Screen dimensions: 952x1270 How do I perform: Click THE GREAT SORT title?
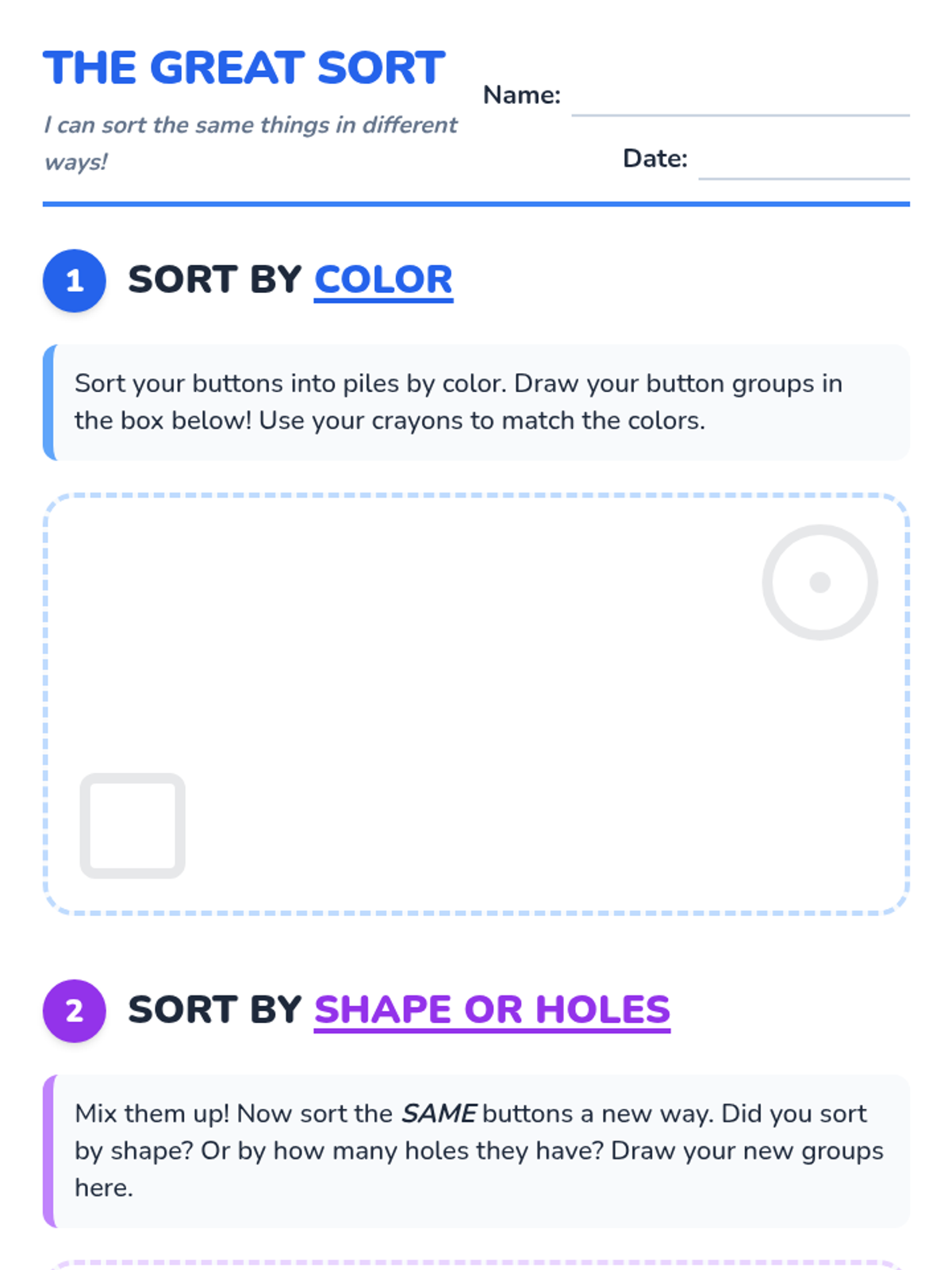pos(244,68)
